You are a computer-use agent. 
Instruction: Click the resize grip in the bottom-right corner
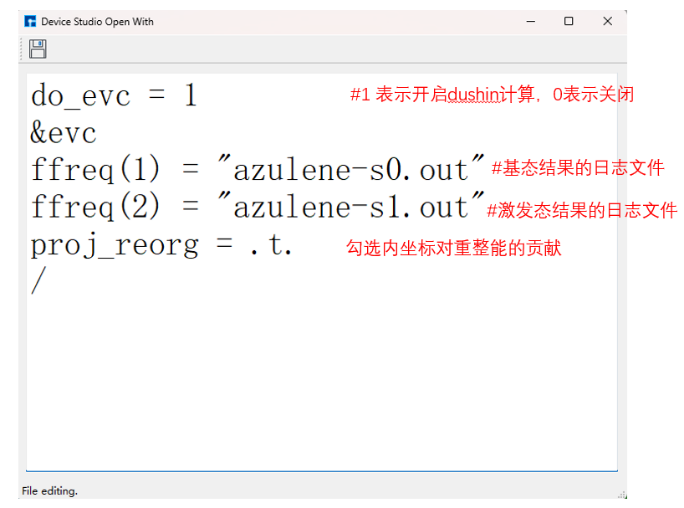coord(621,493)
